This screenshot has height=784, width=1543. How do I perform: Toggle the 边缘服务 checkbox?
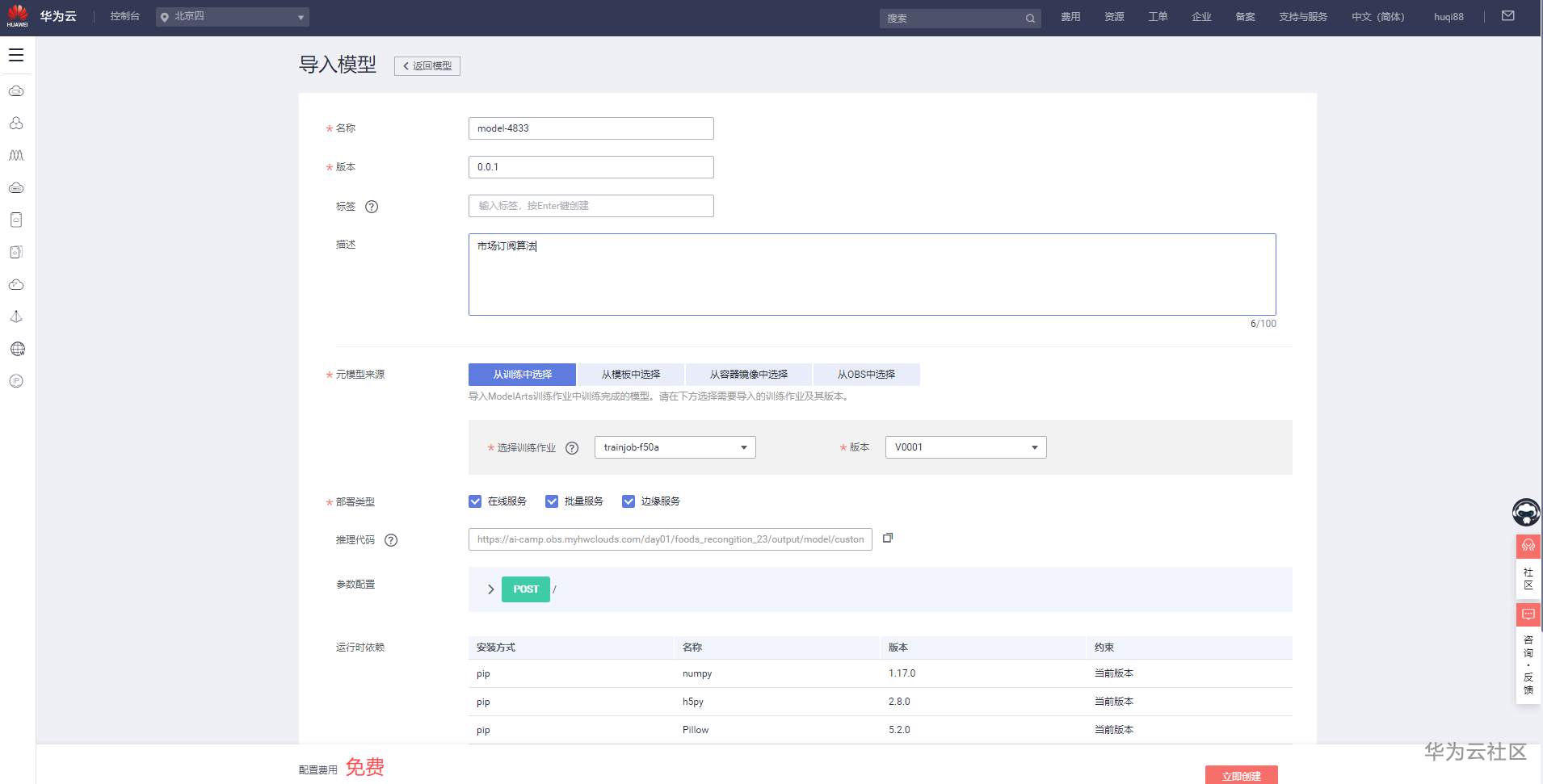coord(629,501)
